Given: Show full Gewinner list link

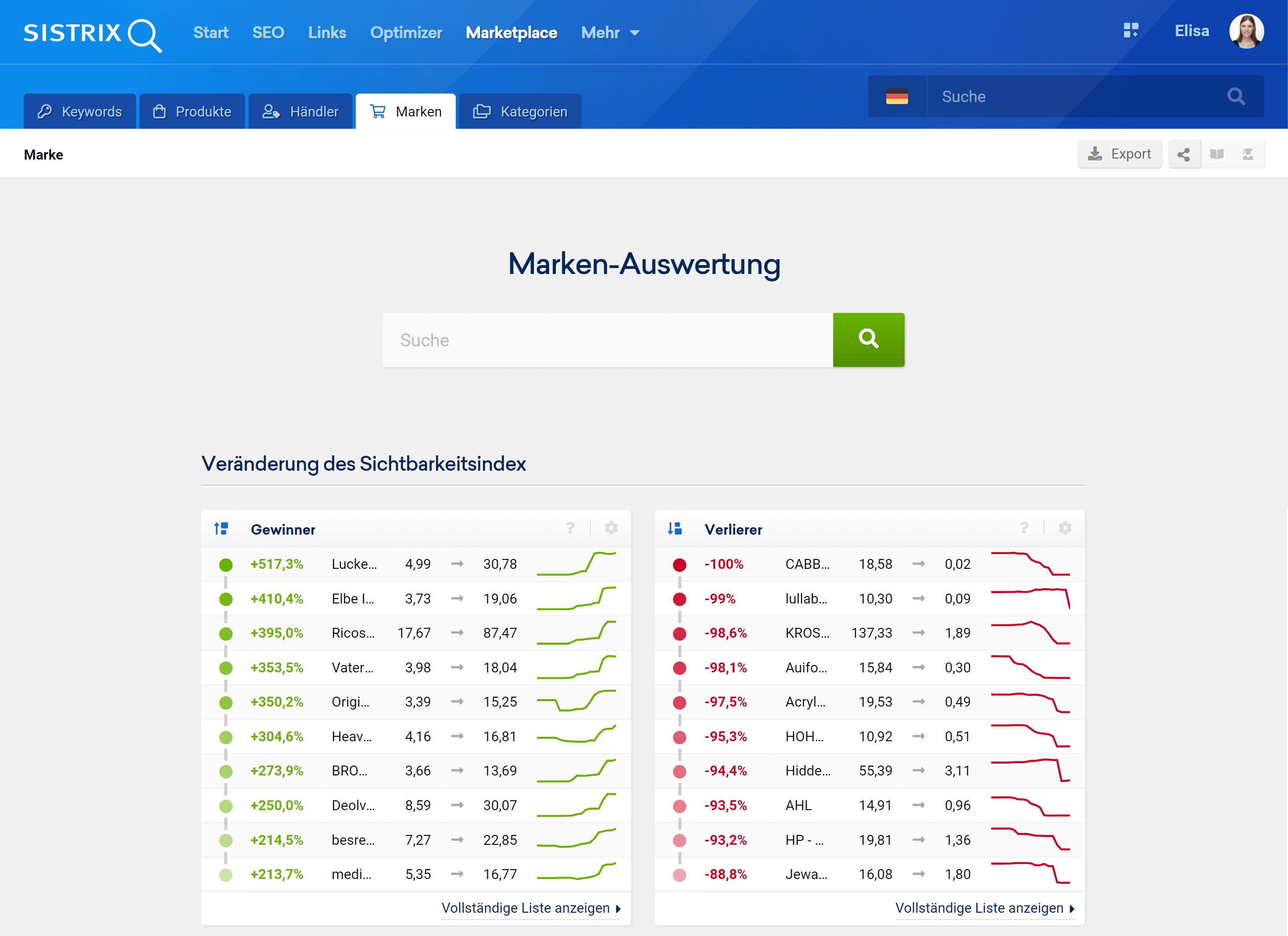Looking at the screenshot, I should pyautogui.click(x=531, y=908).
